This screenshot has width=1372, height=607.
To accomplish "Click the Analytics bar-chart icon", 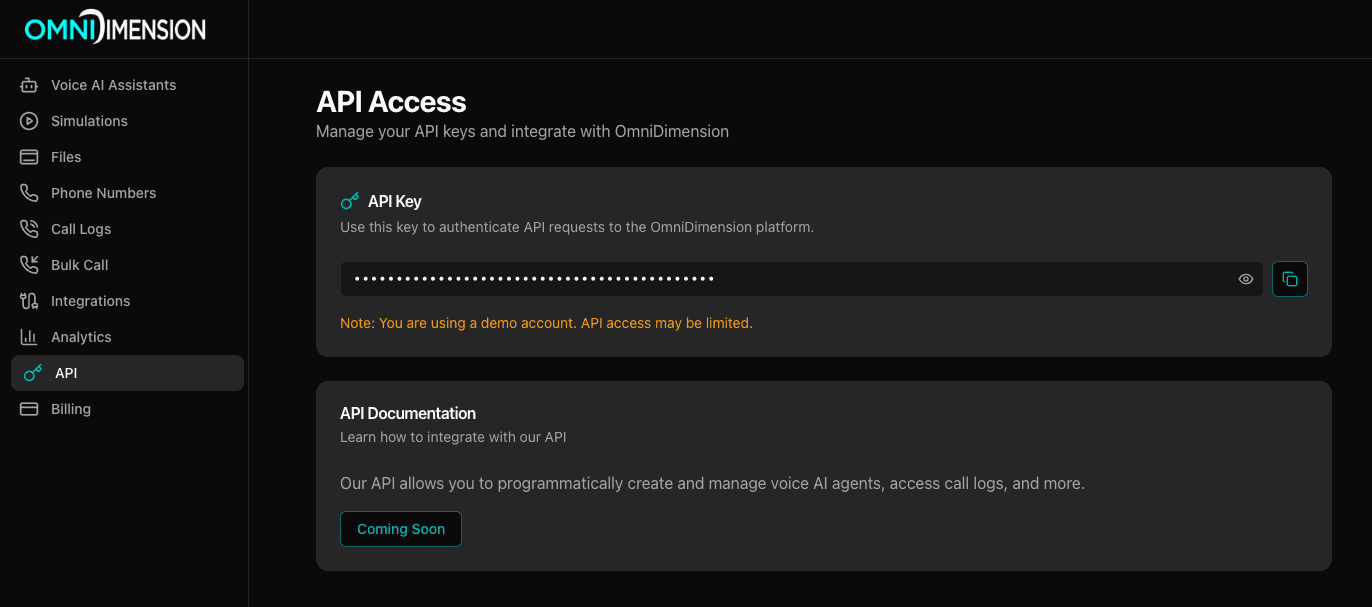I will tap(30, 337).
